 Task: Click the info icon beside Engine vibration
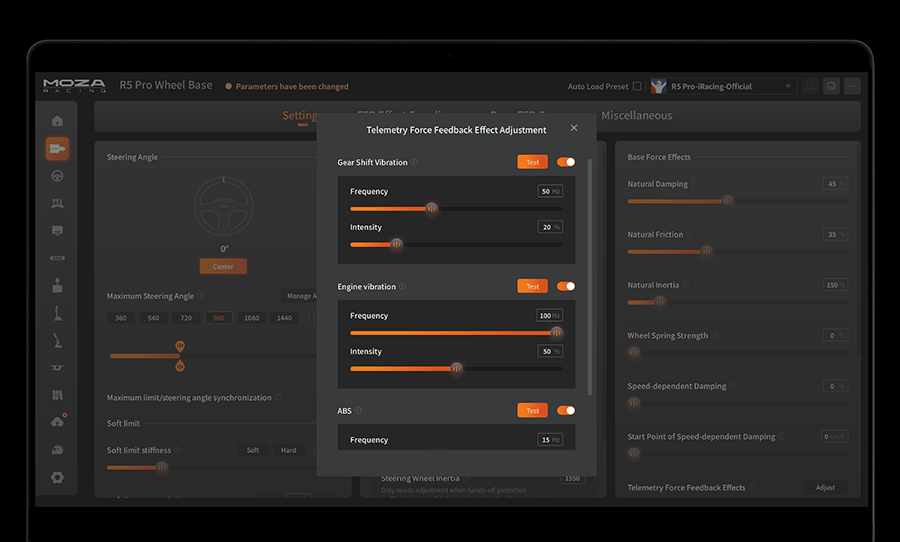tap(402, 287)
